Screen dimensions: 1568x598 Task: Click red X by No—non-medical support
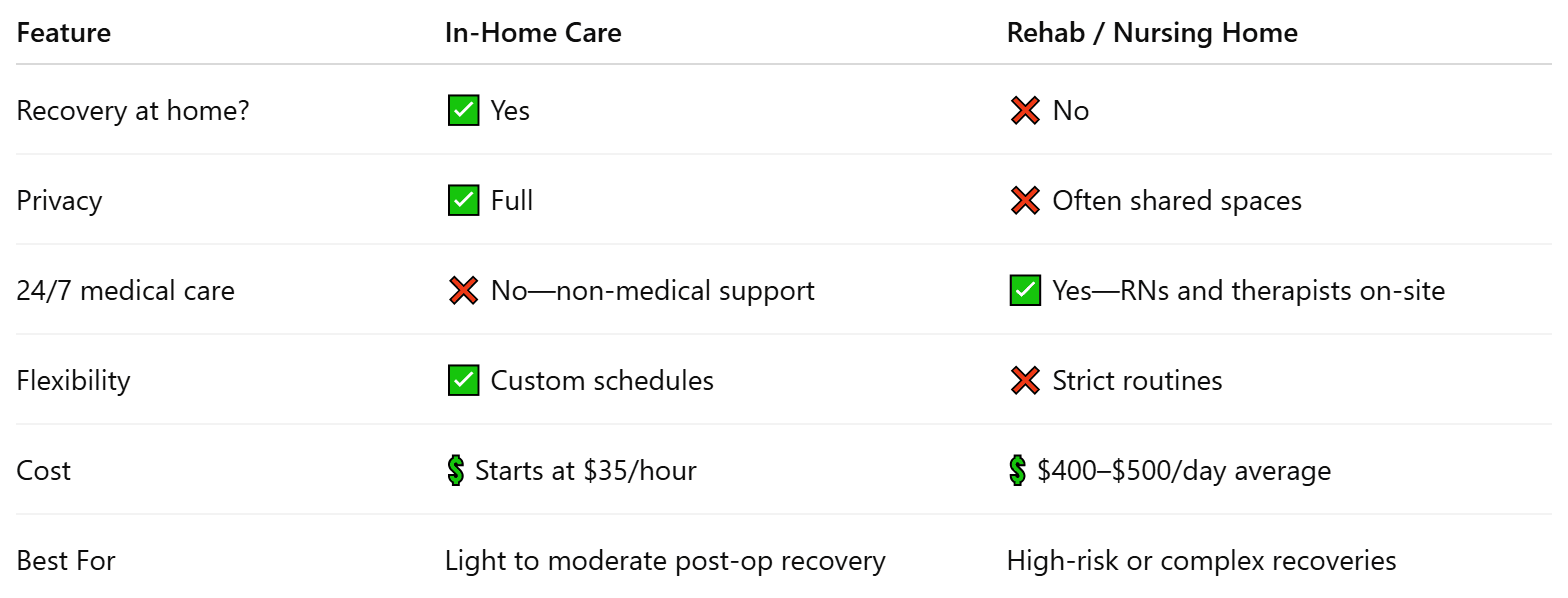[463, 291]
